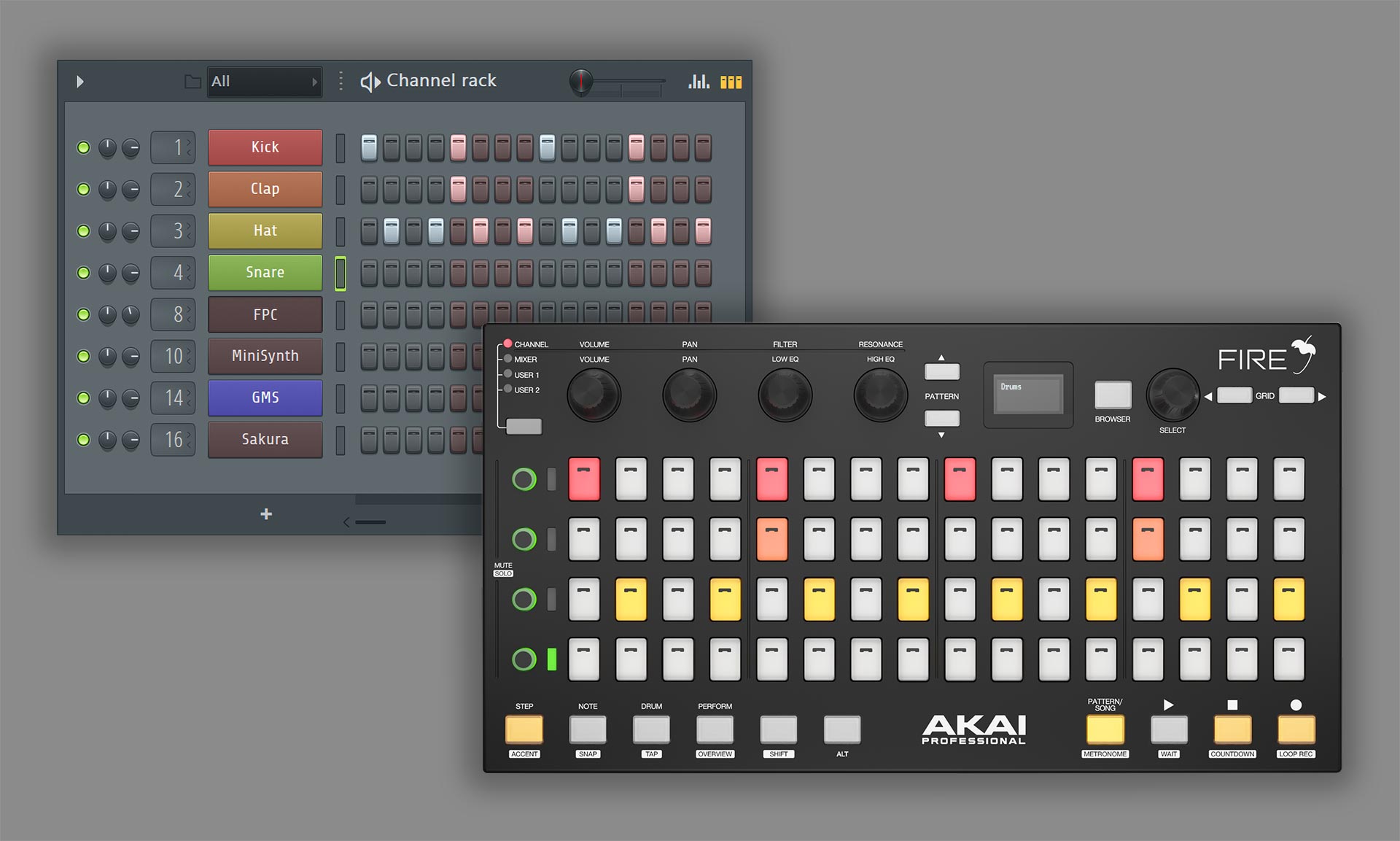Toggle the Kick channel's green mute LED

pos(82,147)
